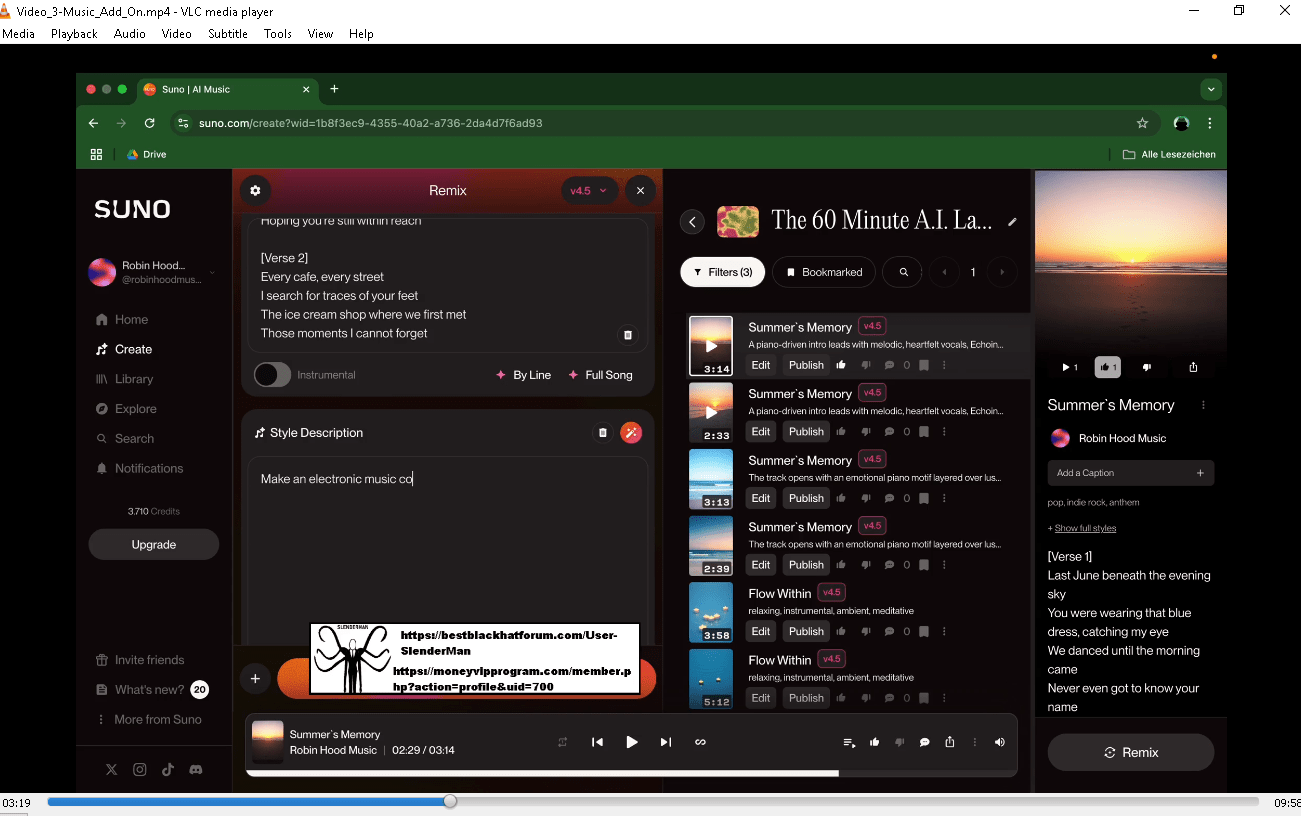Open more options for 2:39 Summer's Memory
Image resolution: width=1301 pixels, height=816 pixels.
(x=944, y=565)
